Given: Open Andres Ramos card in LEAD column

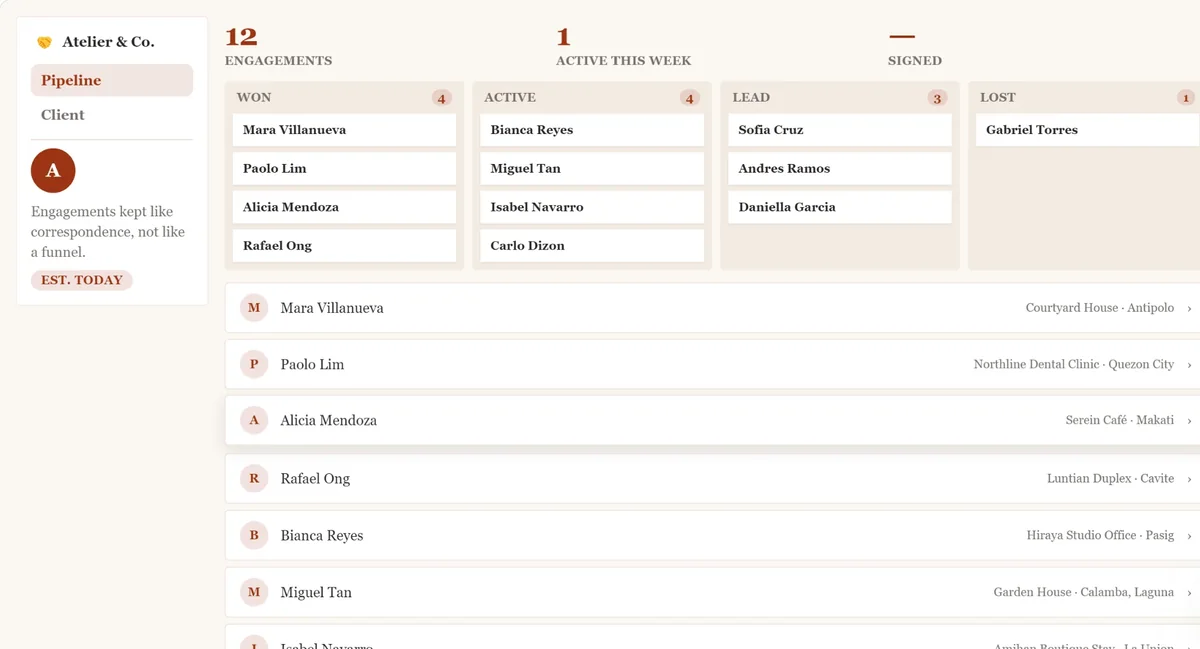Looking at the screenshot, I should [840, 168].
